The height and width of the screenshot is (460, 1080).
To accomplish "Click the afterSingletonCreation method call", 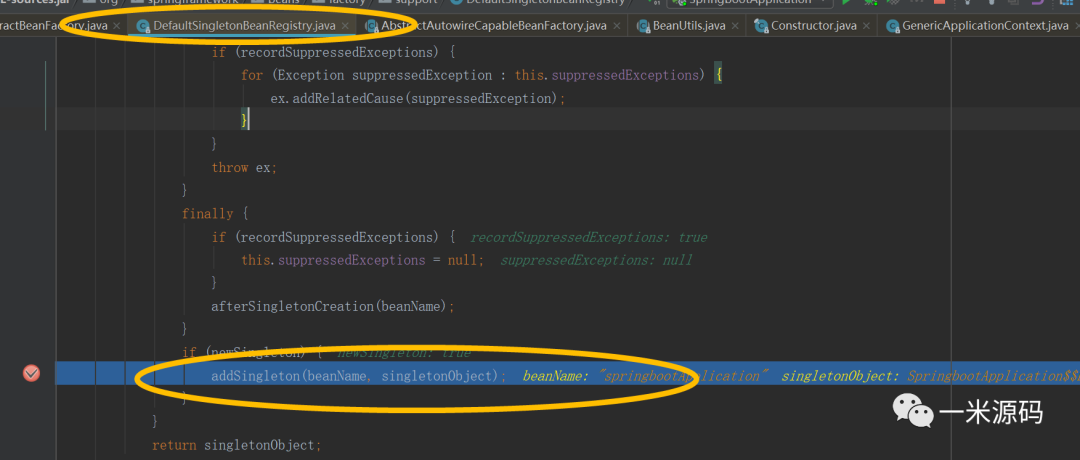I will [x=290, y=306].
